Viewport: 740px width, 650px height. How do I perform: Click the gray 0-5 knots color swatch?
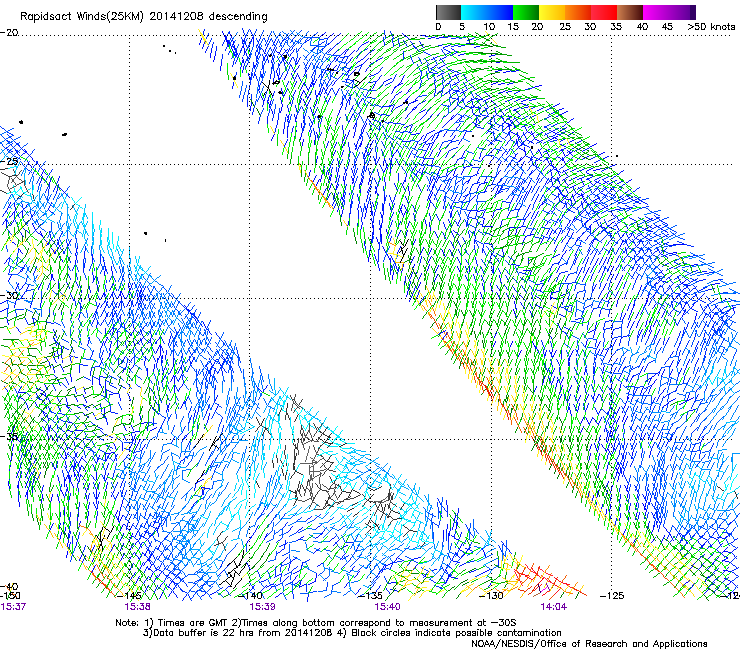click(448, 12)
